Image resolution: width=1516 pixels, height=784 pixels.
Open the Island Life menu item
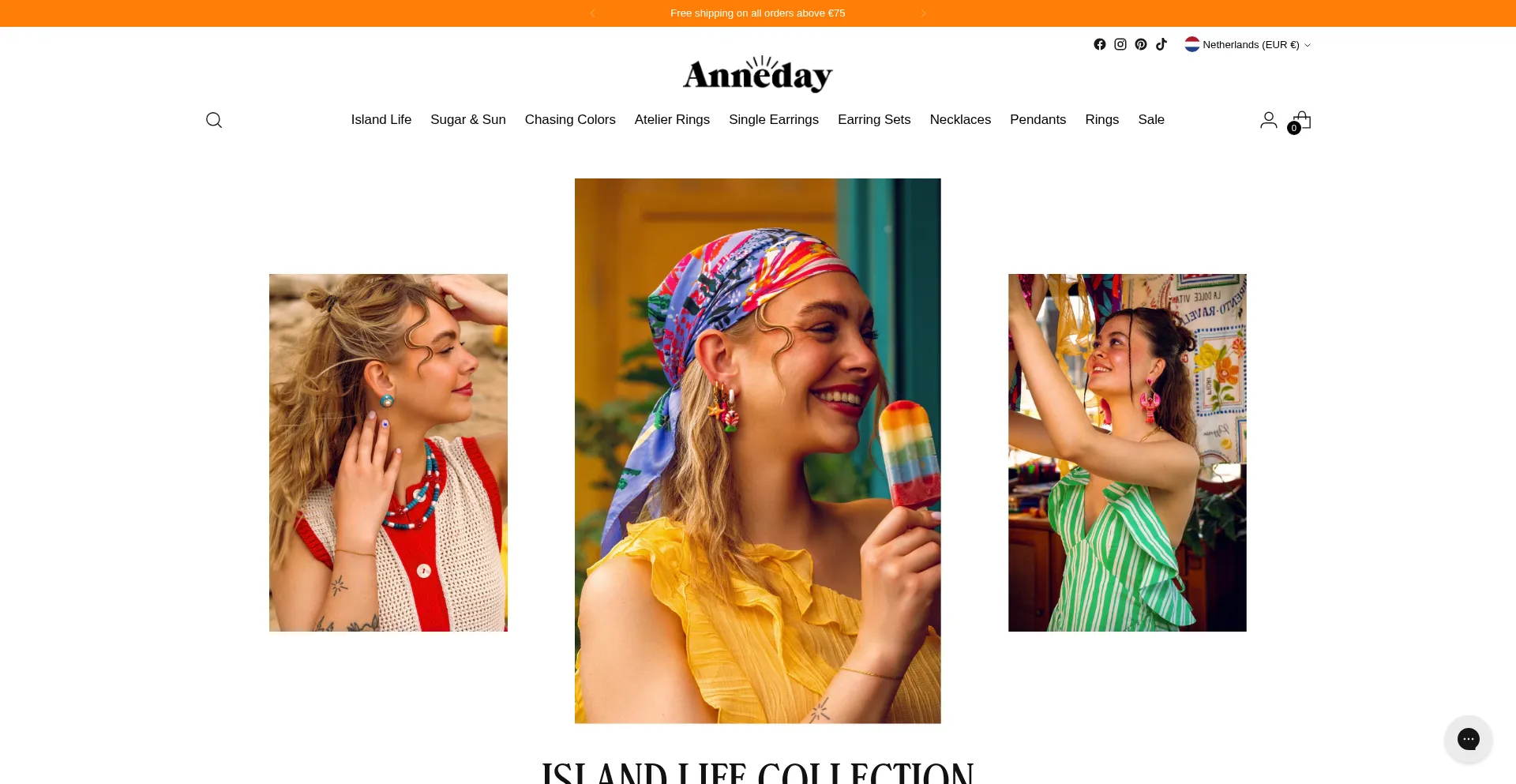[381, 119]
